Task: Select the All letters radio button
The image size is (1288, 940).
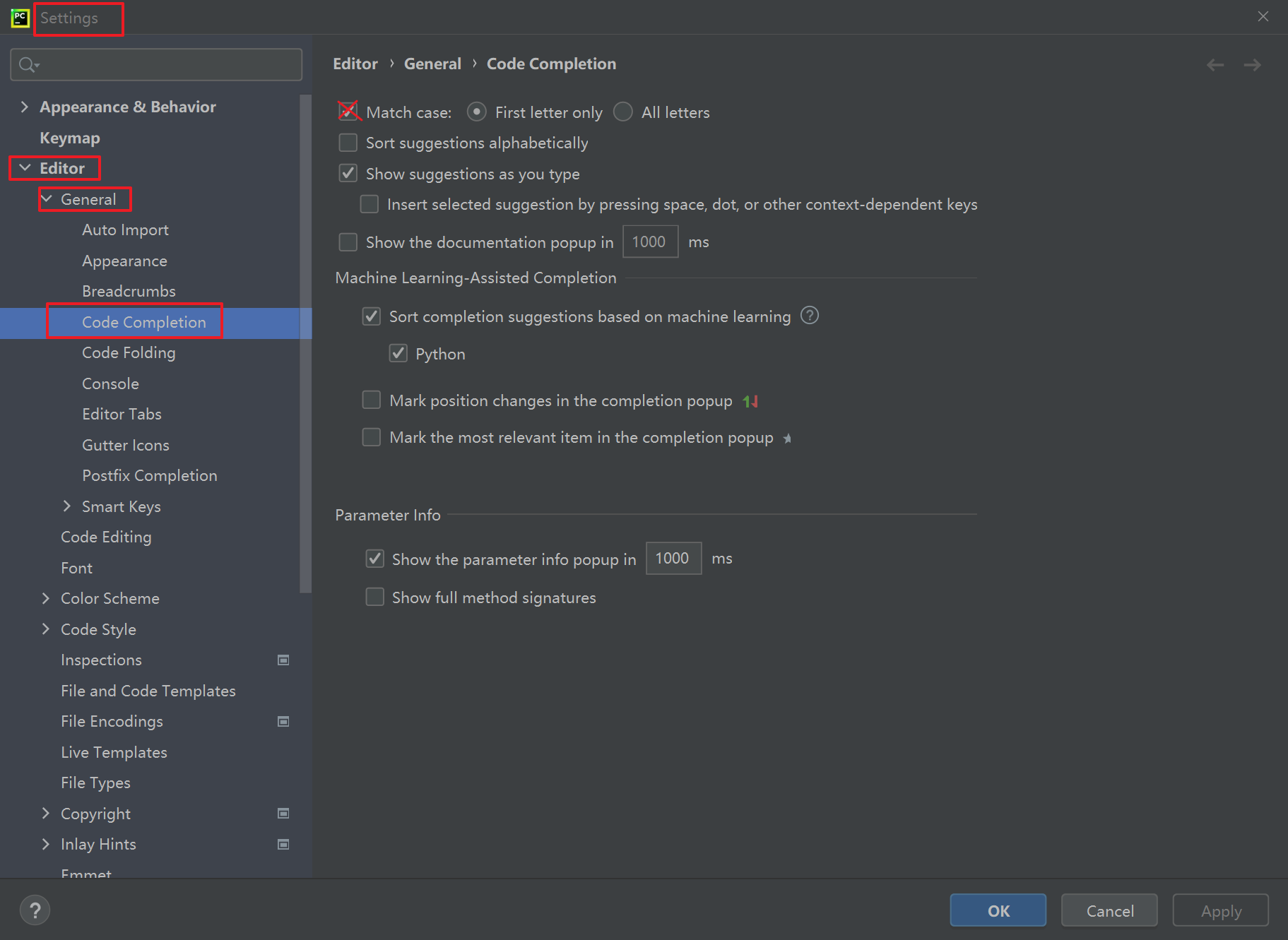Action: 623,112
